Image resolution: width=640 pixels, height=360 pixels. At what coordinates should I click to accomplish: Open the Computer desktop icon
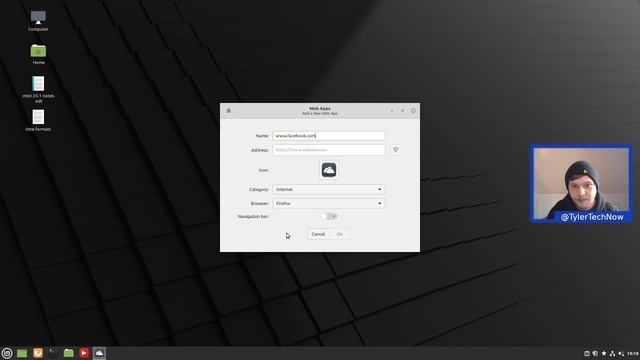38,20
